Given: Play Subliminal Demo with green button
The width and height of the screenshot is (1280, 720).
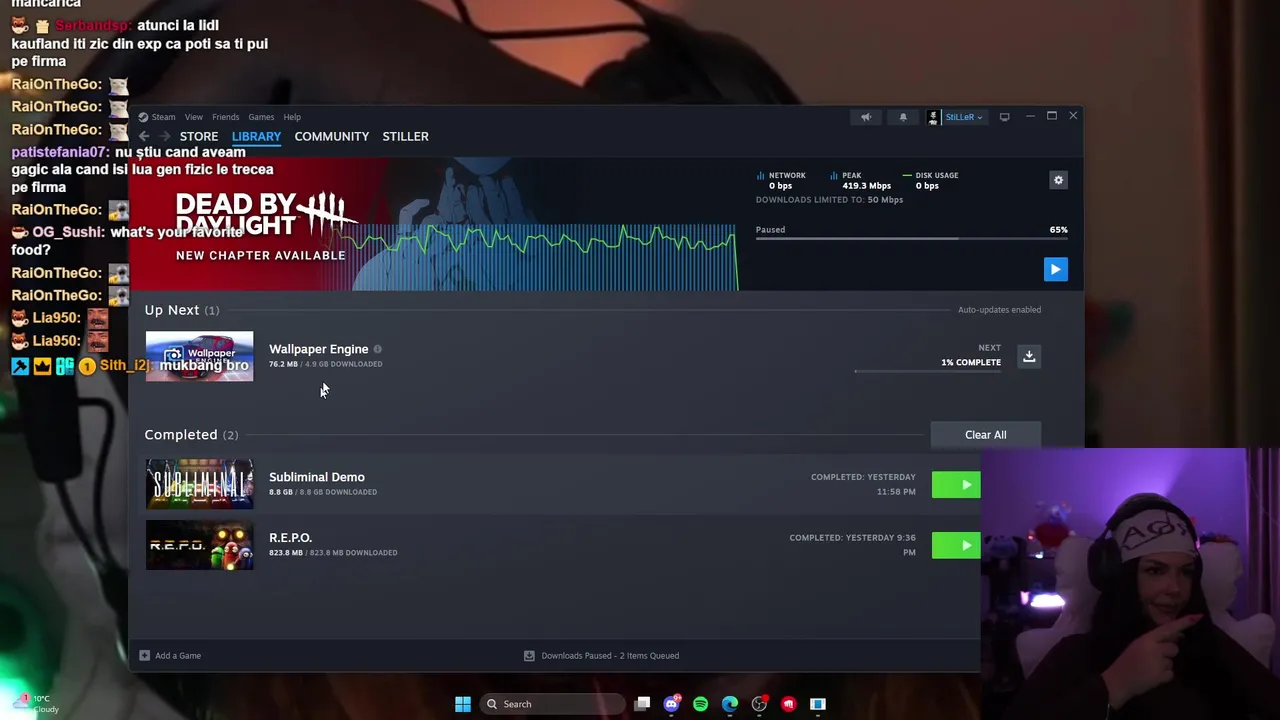Looking at the screenshot, I should (x=956, y=485).
